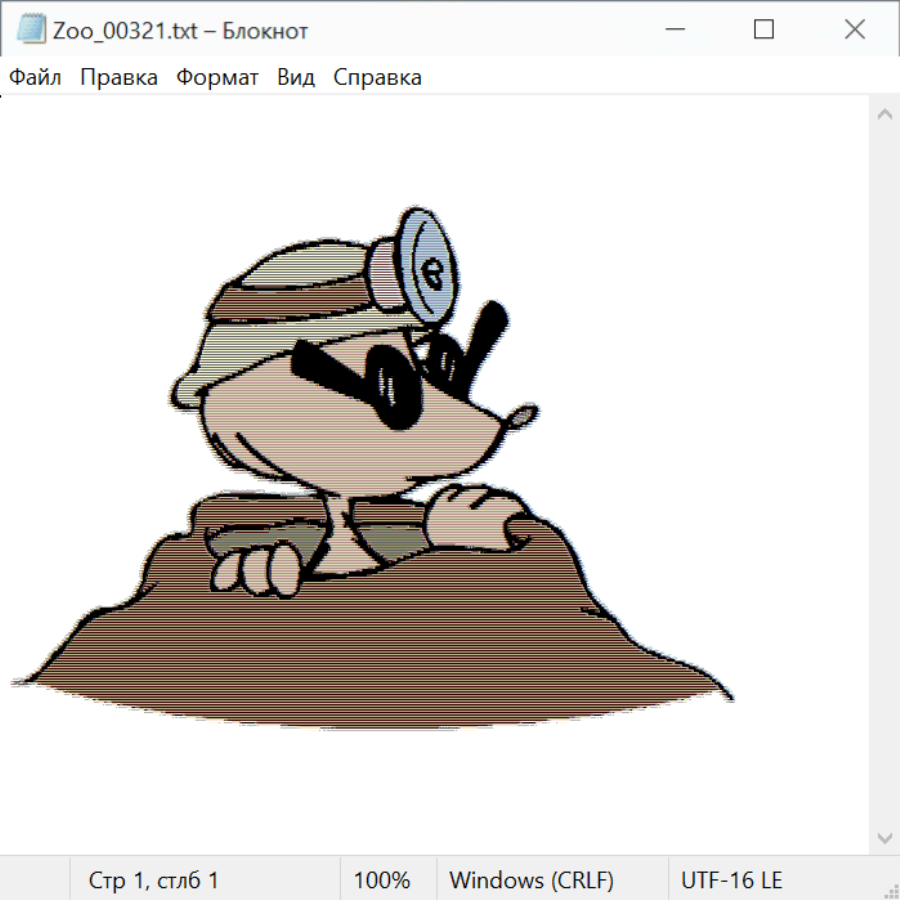The width and height of the screenshot is (900, 900).
Task: Open the Файл menu
Action: (35, 78)
